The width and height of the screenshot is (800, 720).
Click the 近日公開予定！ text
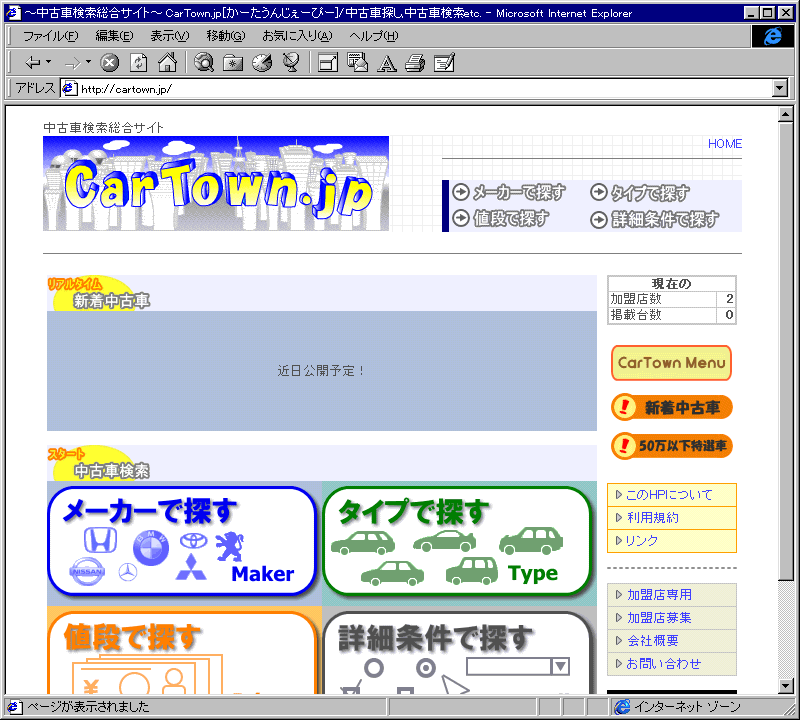[321, 370]
